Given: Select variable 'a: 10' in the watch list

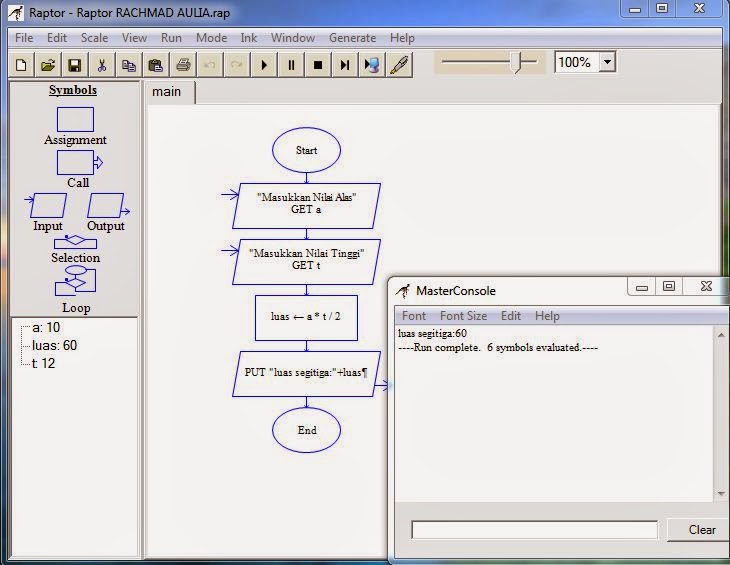Looking at the screenshot, I should click(46, 328).
